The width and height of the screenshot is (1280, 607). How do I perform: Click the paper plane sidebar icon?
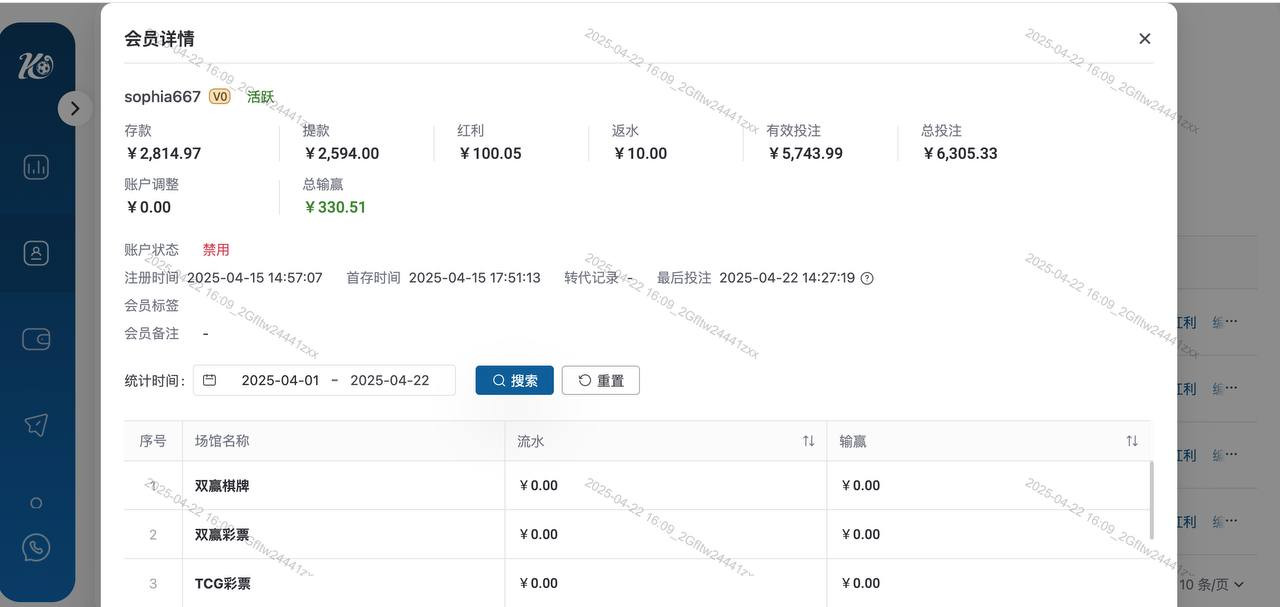point(36,425)
